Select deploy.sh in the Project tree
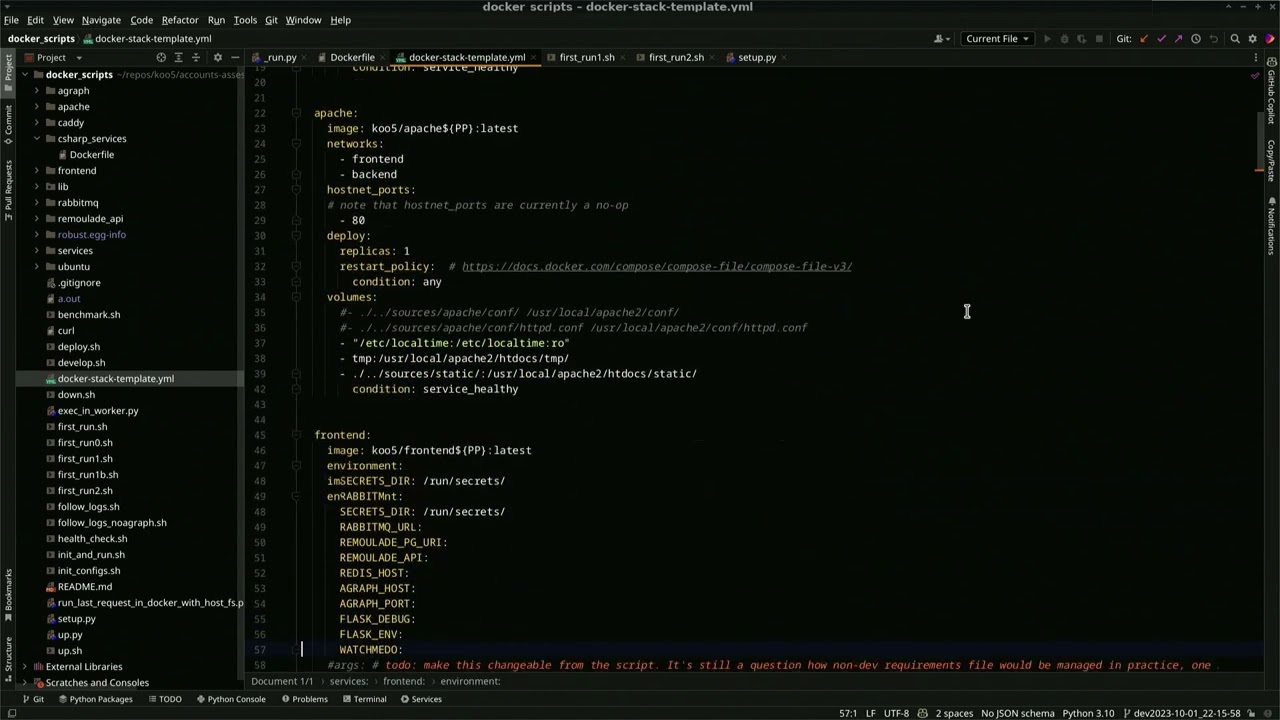 coord(79,347)
